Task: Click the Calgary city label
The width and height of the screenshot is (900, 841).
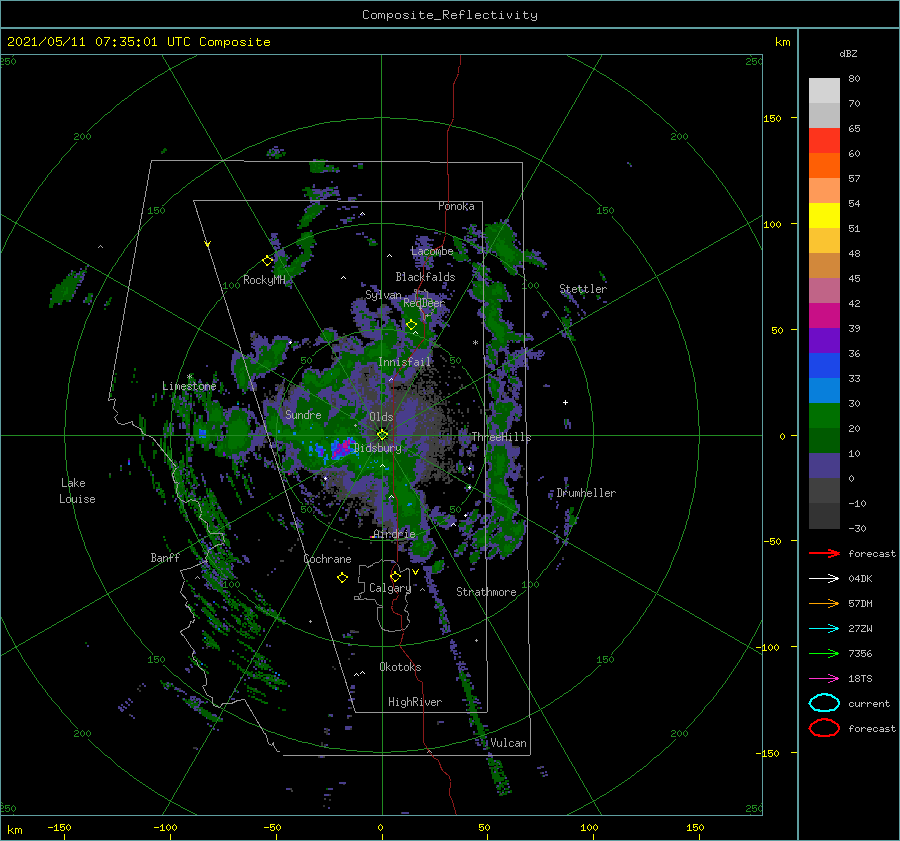Action: pos(390,588)
